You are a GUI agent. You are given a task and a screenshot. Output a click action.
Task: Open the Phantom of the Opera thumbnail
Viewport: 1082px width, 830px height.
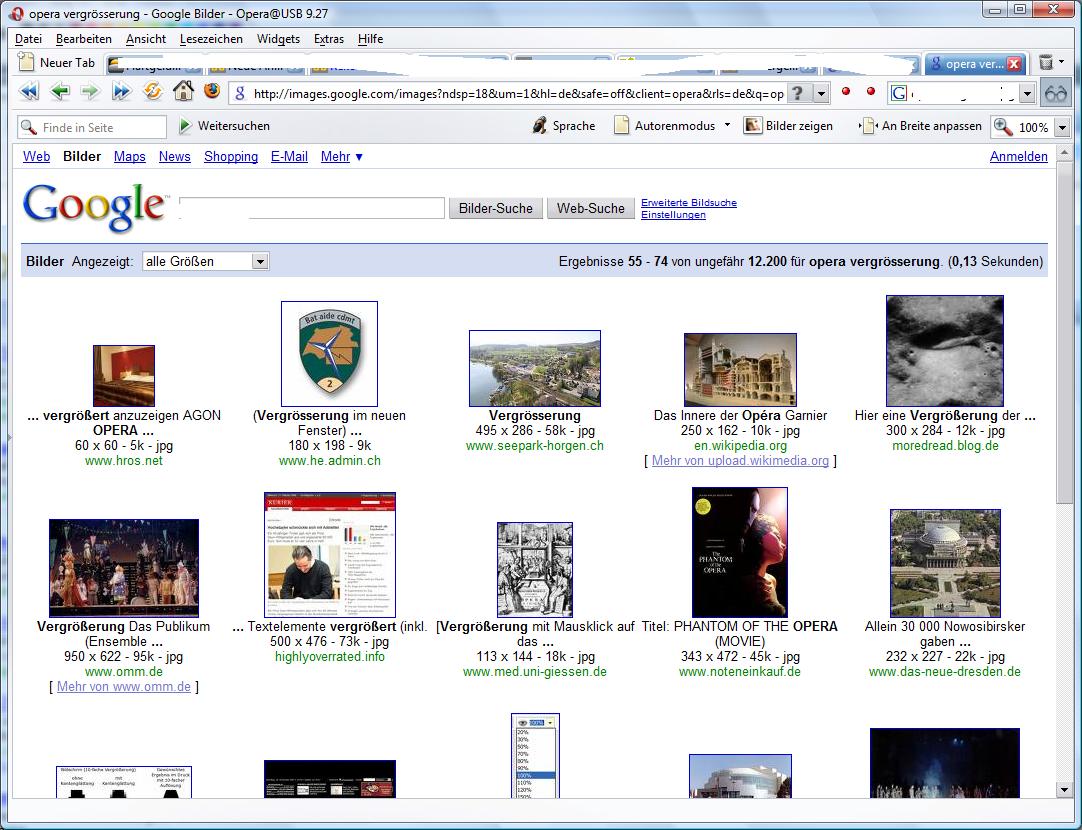click(739, 552)
